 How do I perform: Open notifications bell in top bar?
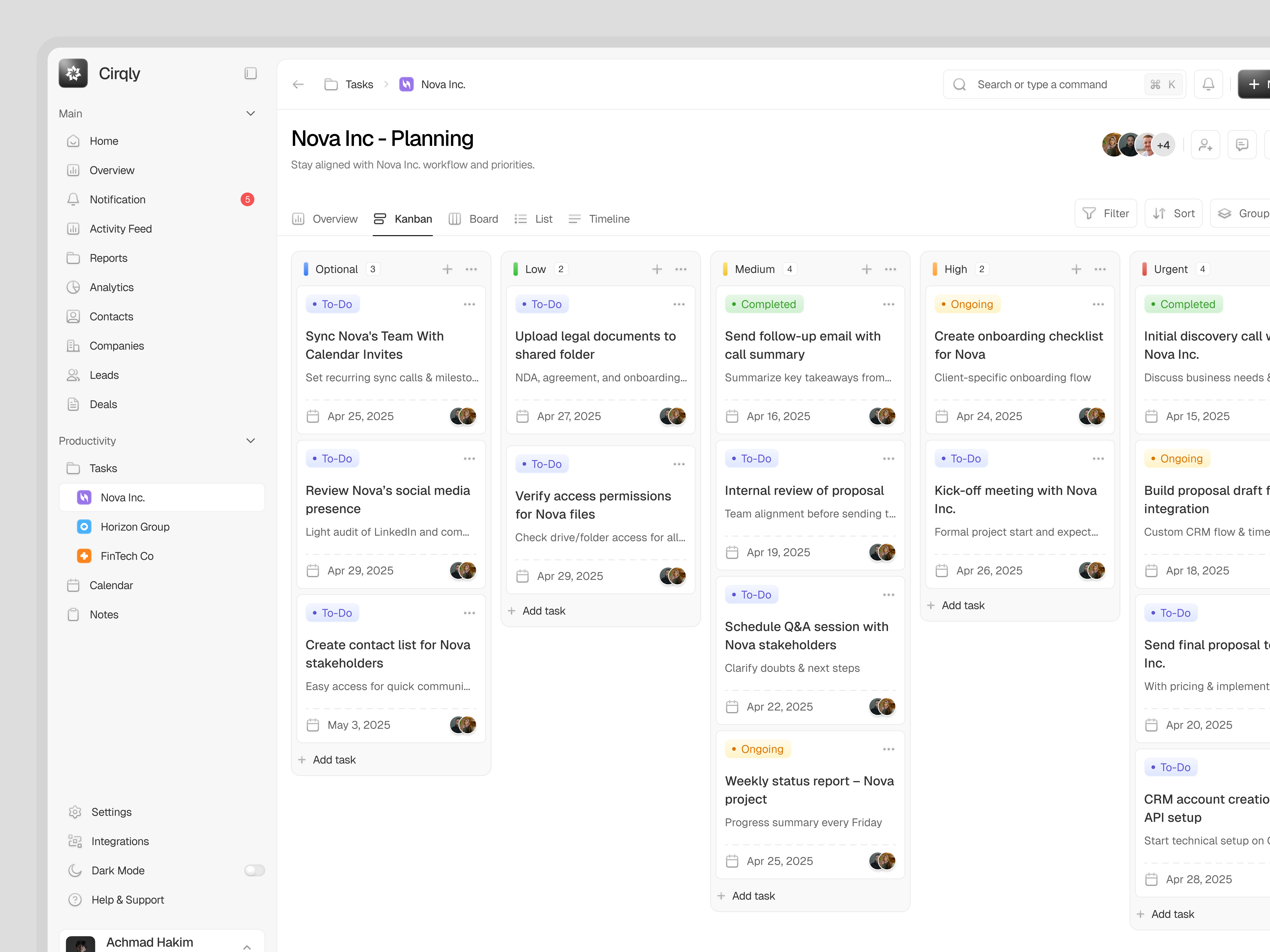click(1208, 84)
